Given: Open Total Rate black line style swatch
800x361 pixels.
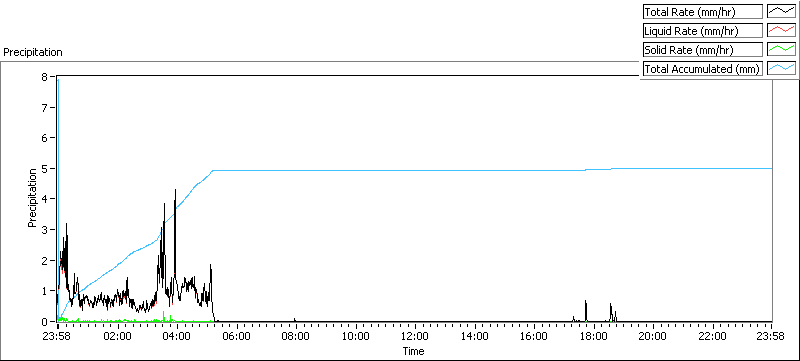Looking at the screenshot, I should point(782,12).
